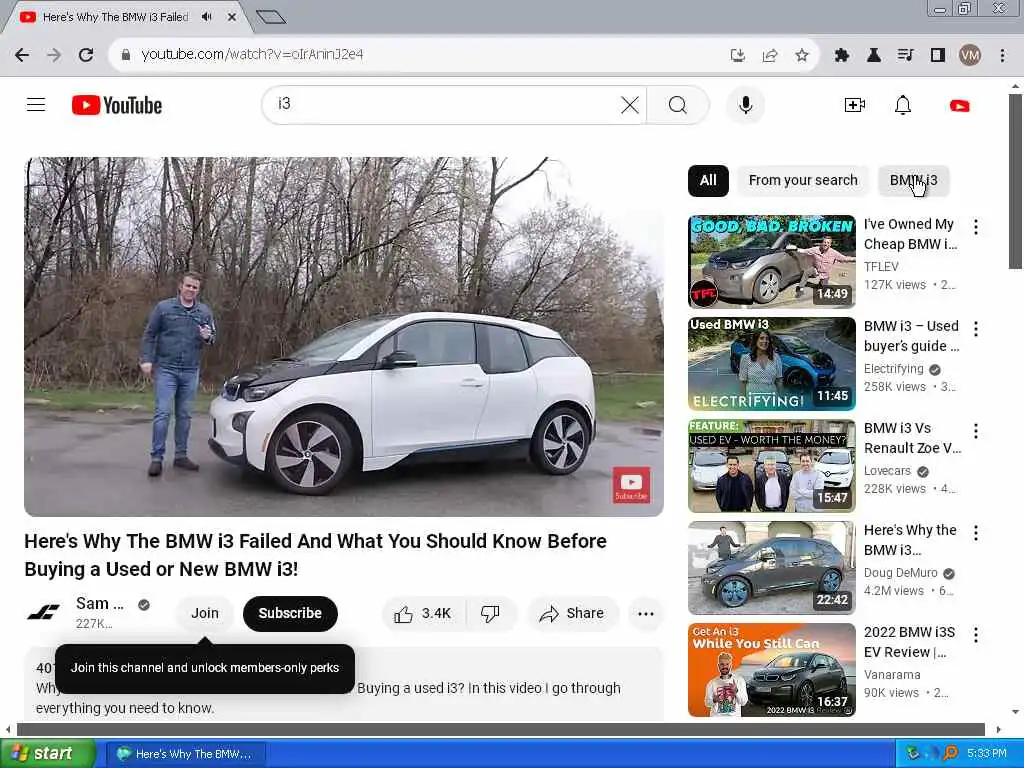Open the red account avatar menu
Screen dimensions: 1024x768
tap(959, 105)
